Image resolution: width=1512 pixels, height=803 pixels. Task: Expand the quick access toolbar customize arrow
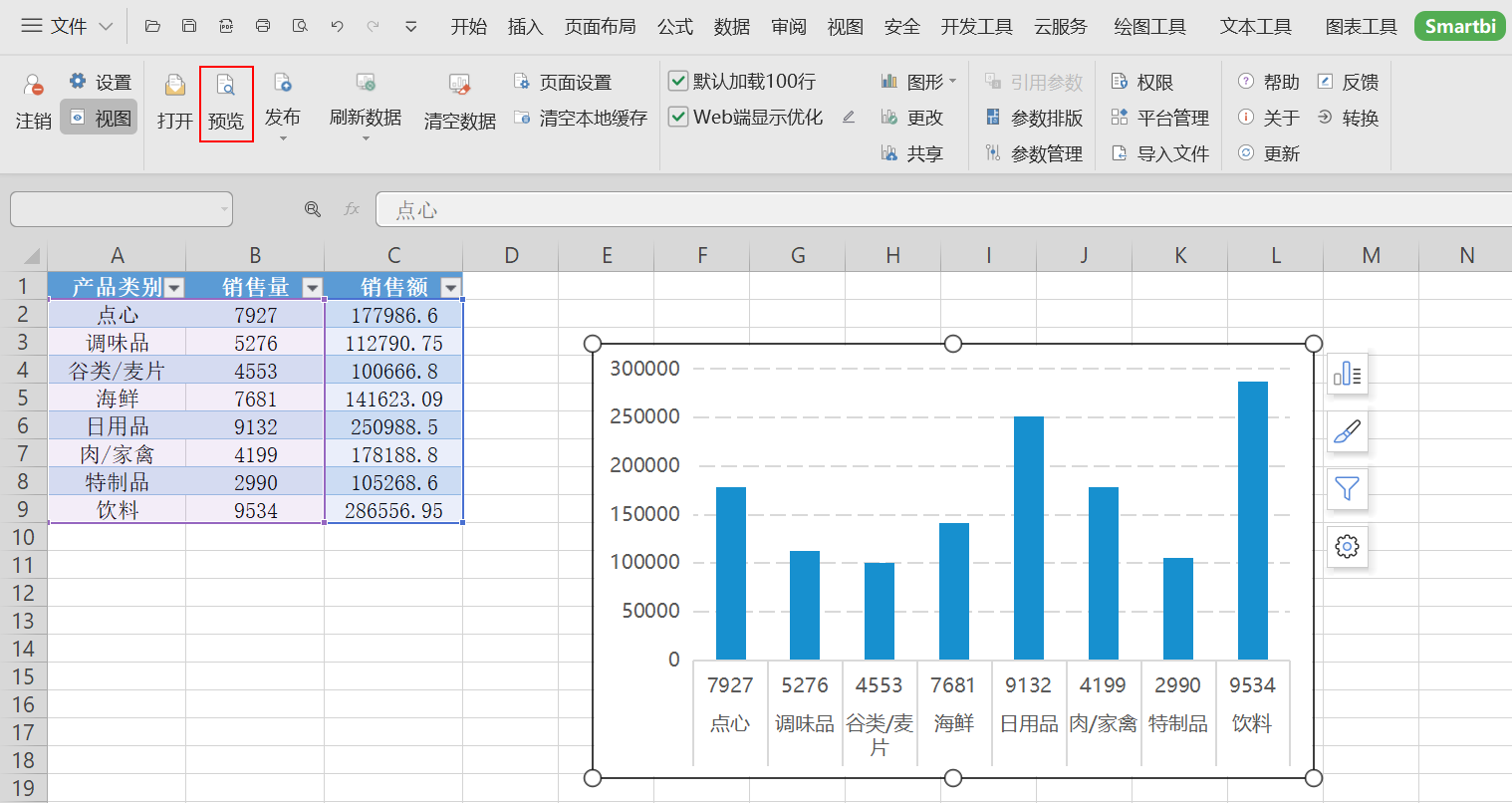(x=410, y=27)
